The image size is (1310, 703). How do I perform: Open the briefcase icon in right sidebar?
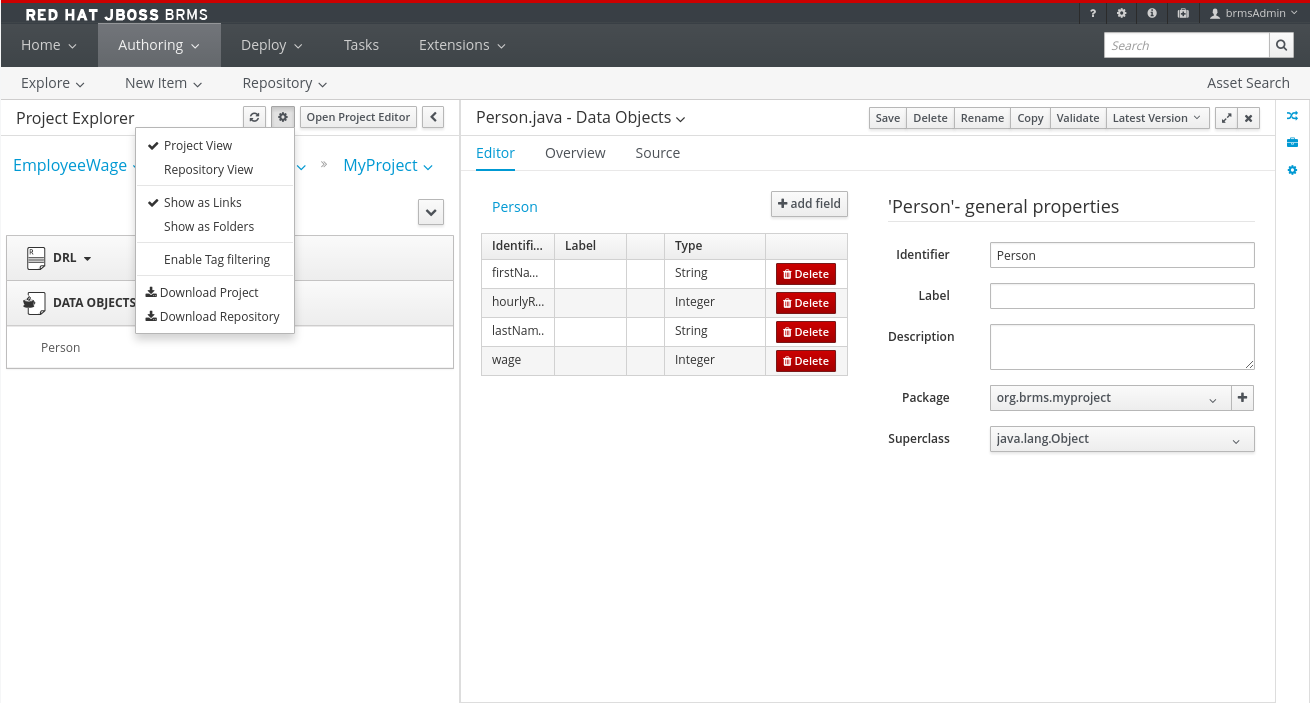click(1292, 143)
